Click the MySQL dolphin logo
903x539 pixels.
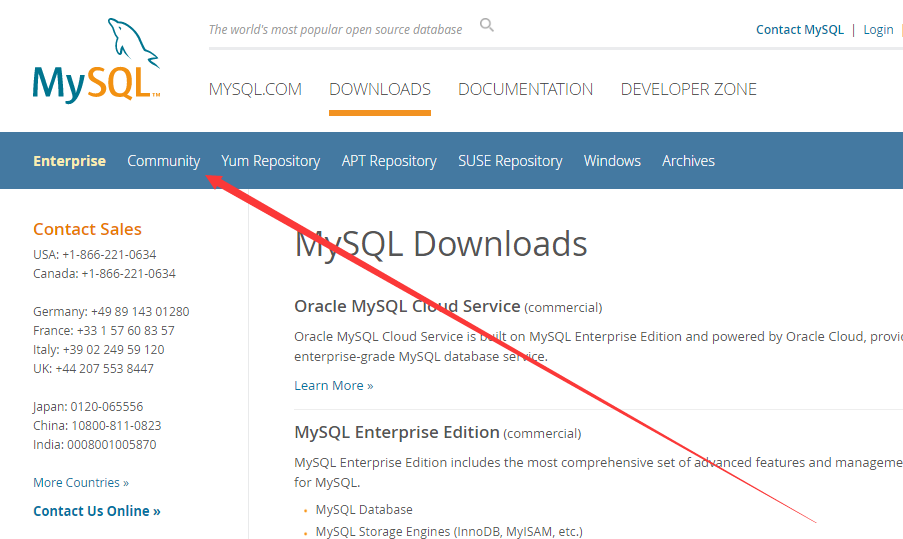[96, 60]
